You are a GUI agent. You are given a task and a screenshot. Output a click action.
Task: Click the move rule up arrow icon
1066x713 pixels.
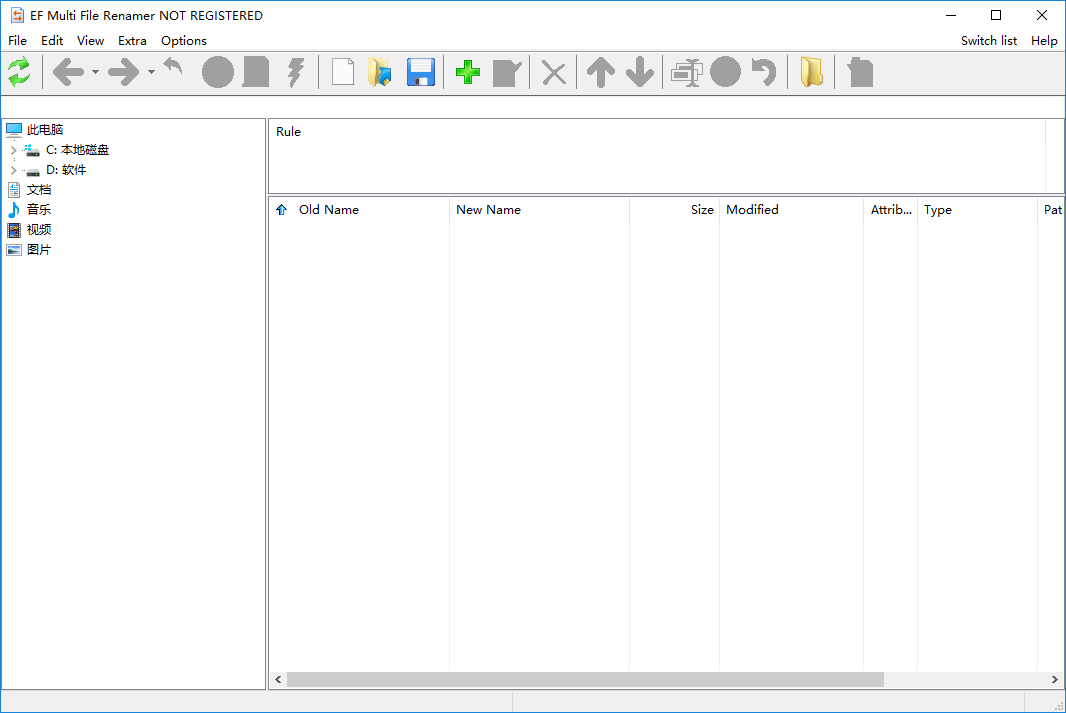coord(600,71)
